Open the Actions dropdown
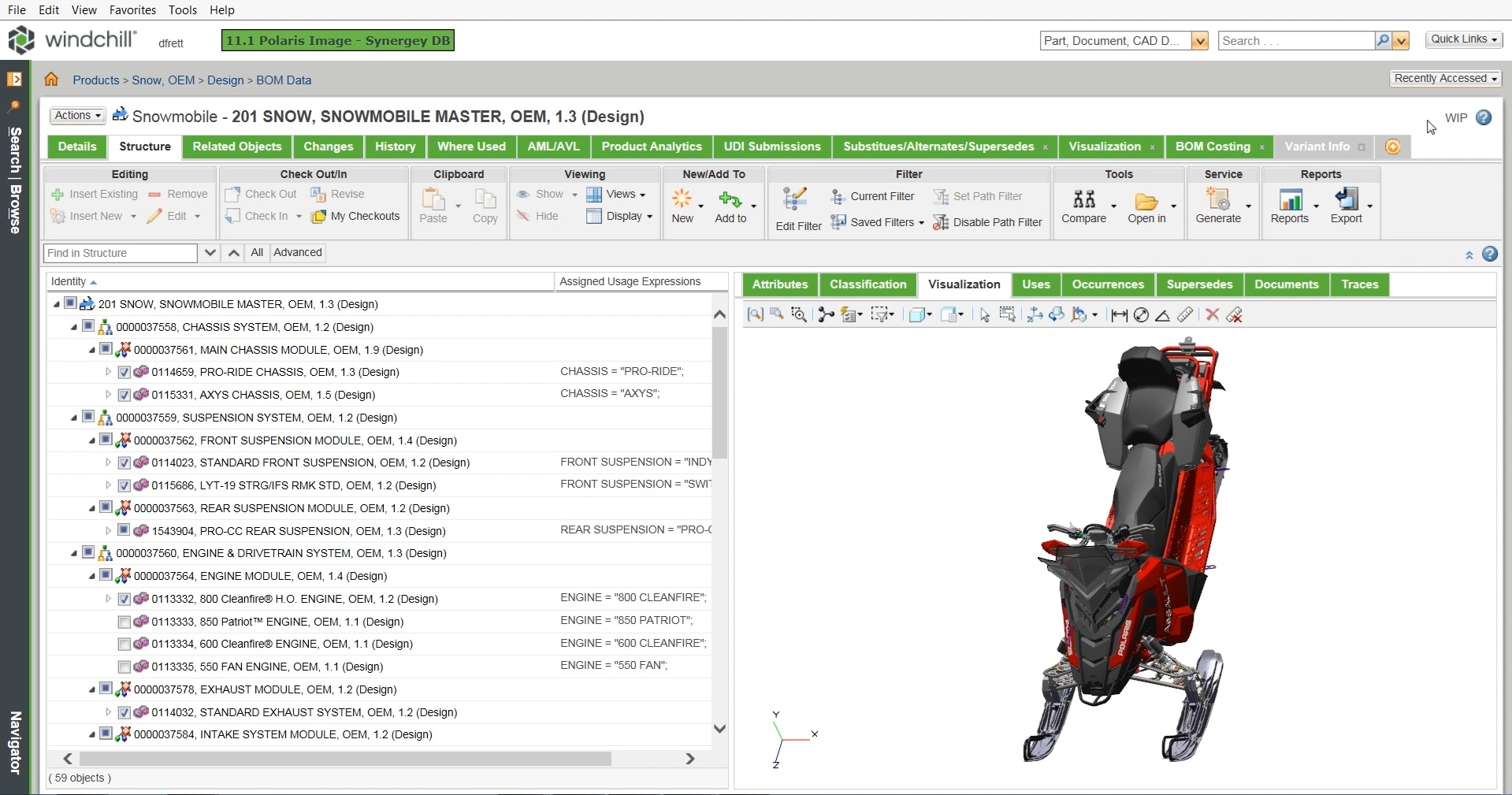 point(77,116)
